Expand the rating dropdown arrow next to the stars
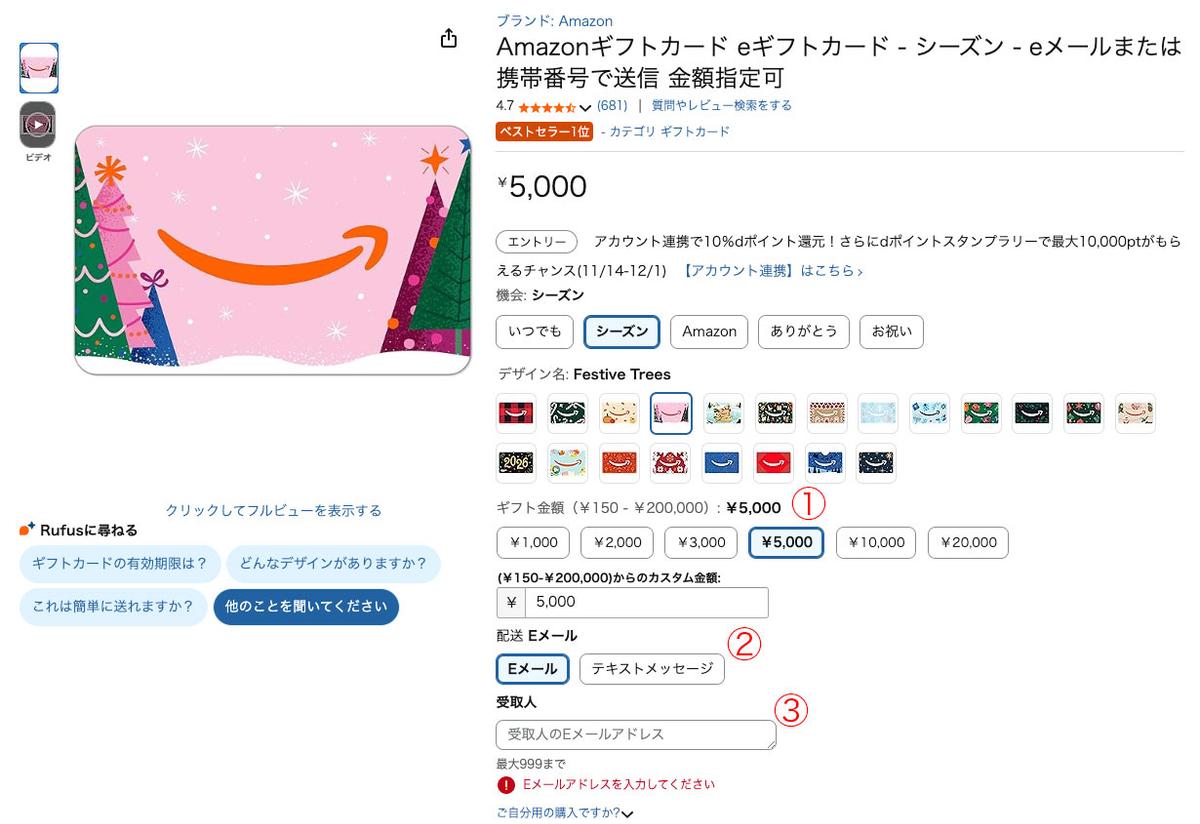1200x824 pixels. coord(586,107)
